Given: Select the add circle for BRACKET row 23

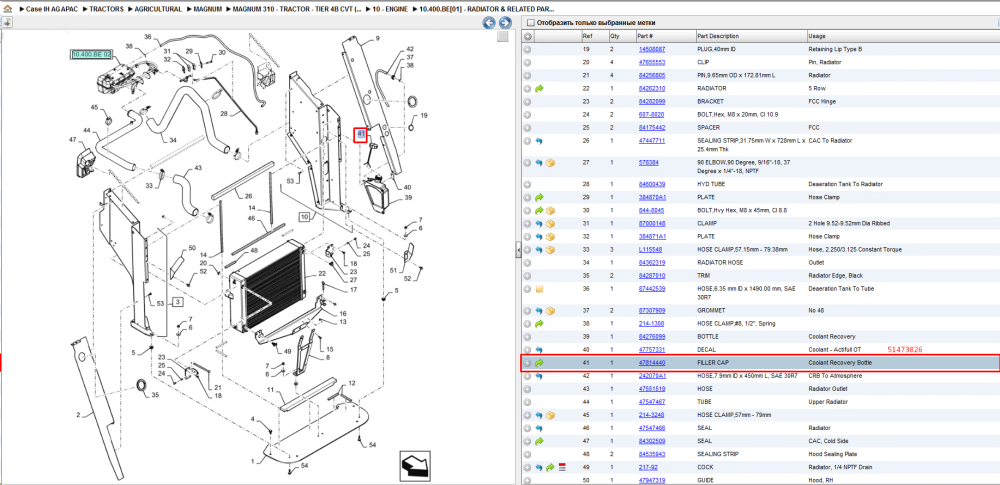Looking at the screenshot, I should tap(527, 101).
